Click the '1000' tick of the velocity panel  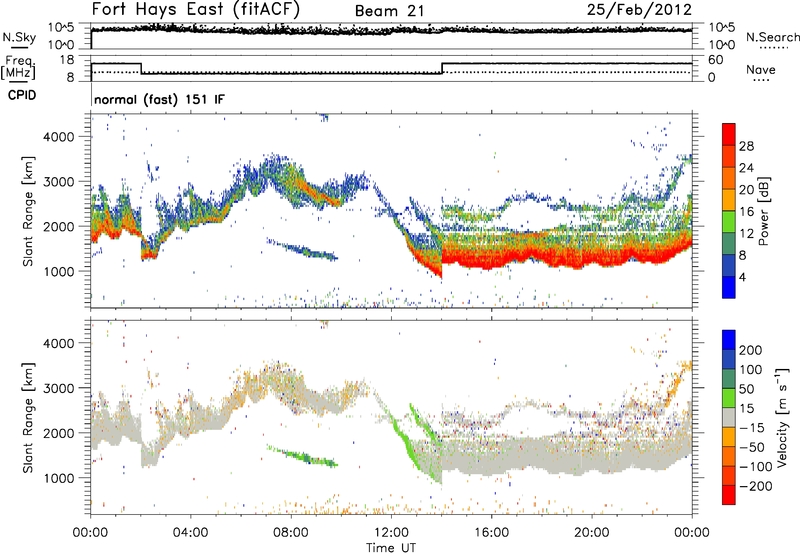[59, 478]
